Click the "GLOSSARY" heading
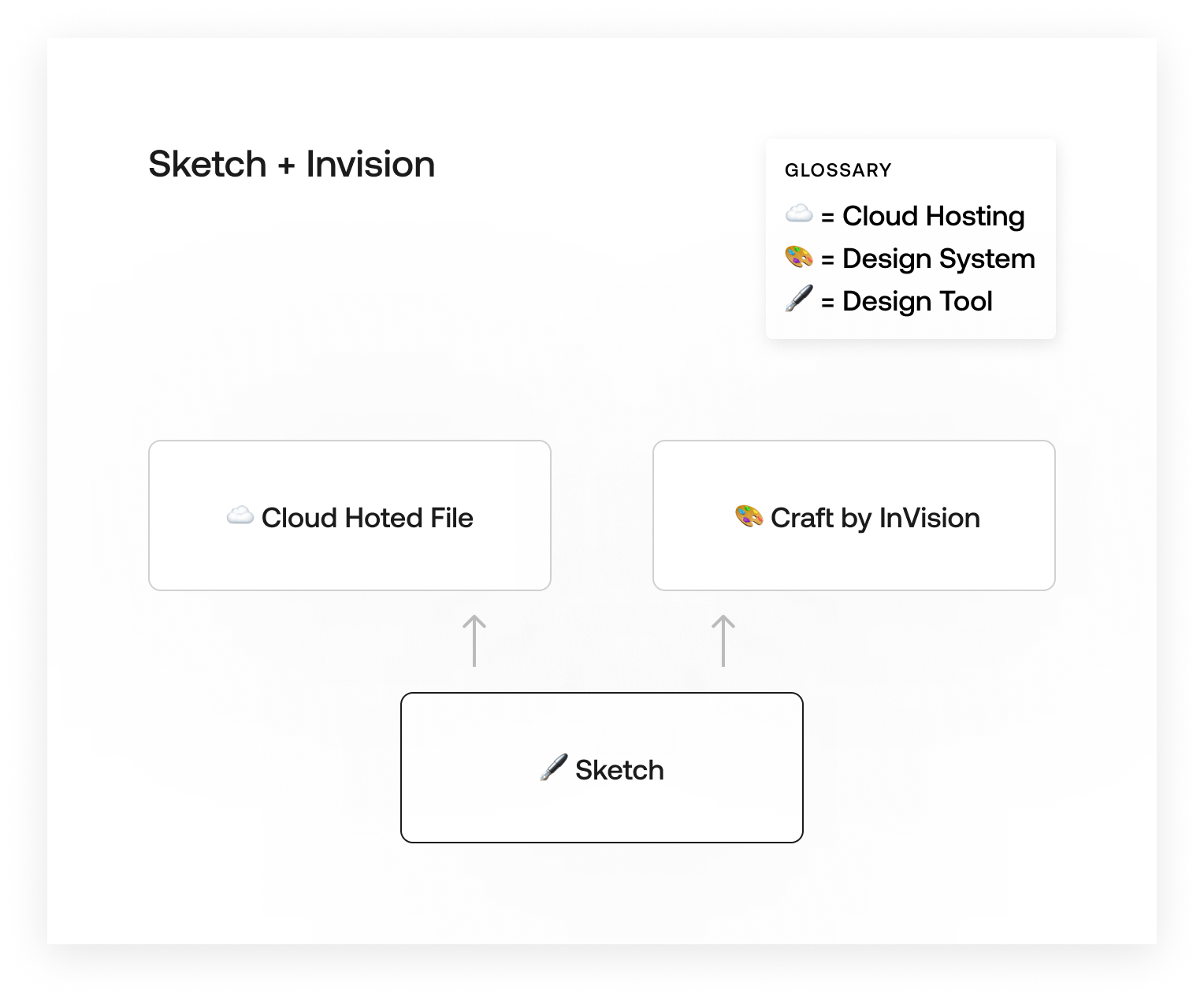1204x1001 pixels. [838, 170]
